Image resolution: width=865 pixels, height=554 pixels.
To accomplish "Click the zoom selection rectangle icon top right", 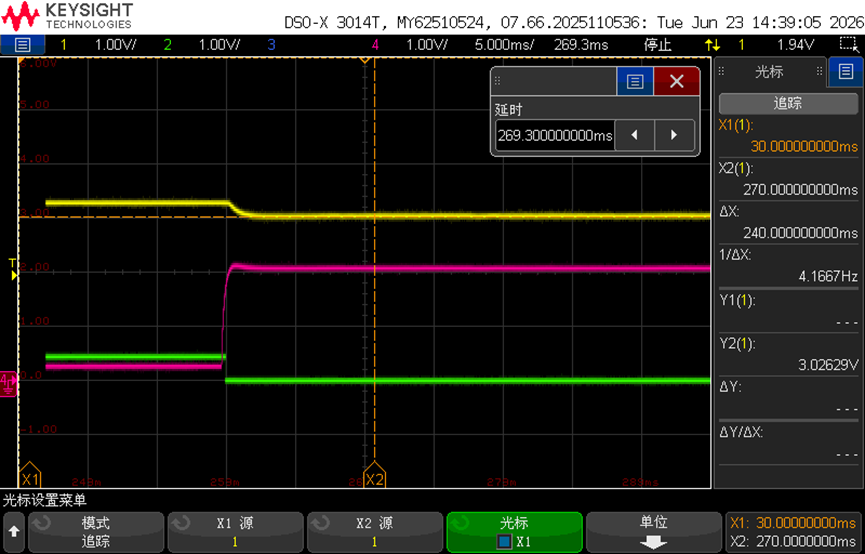I will tap(846, 44).
